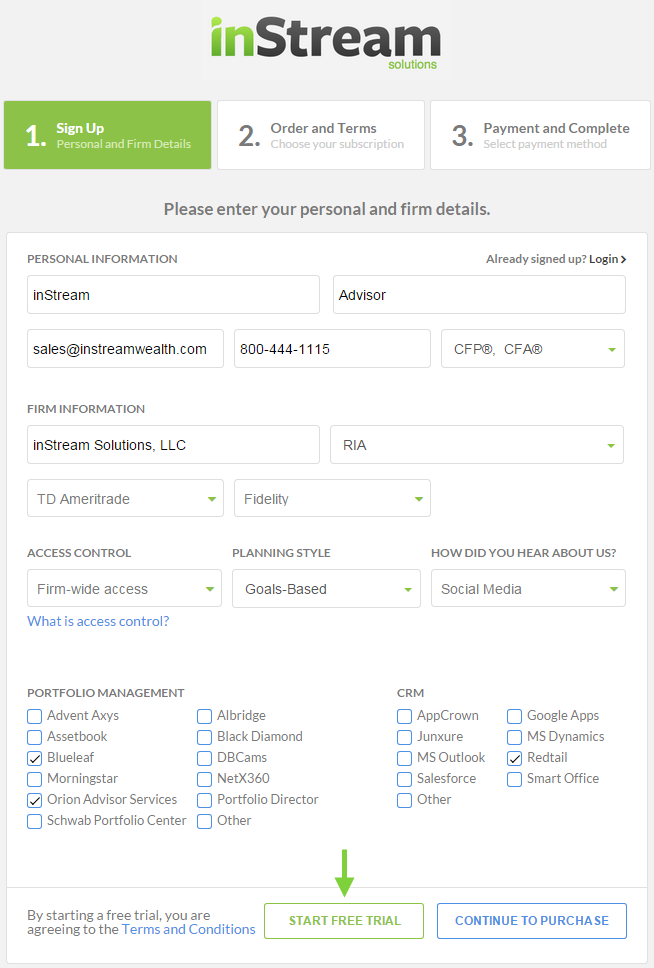Go to Payment and Complete step
This screenshot has width=654, height=968.
click(540, 135)
